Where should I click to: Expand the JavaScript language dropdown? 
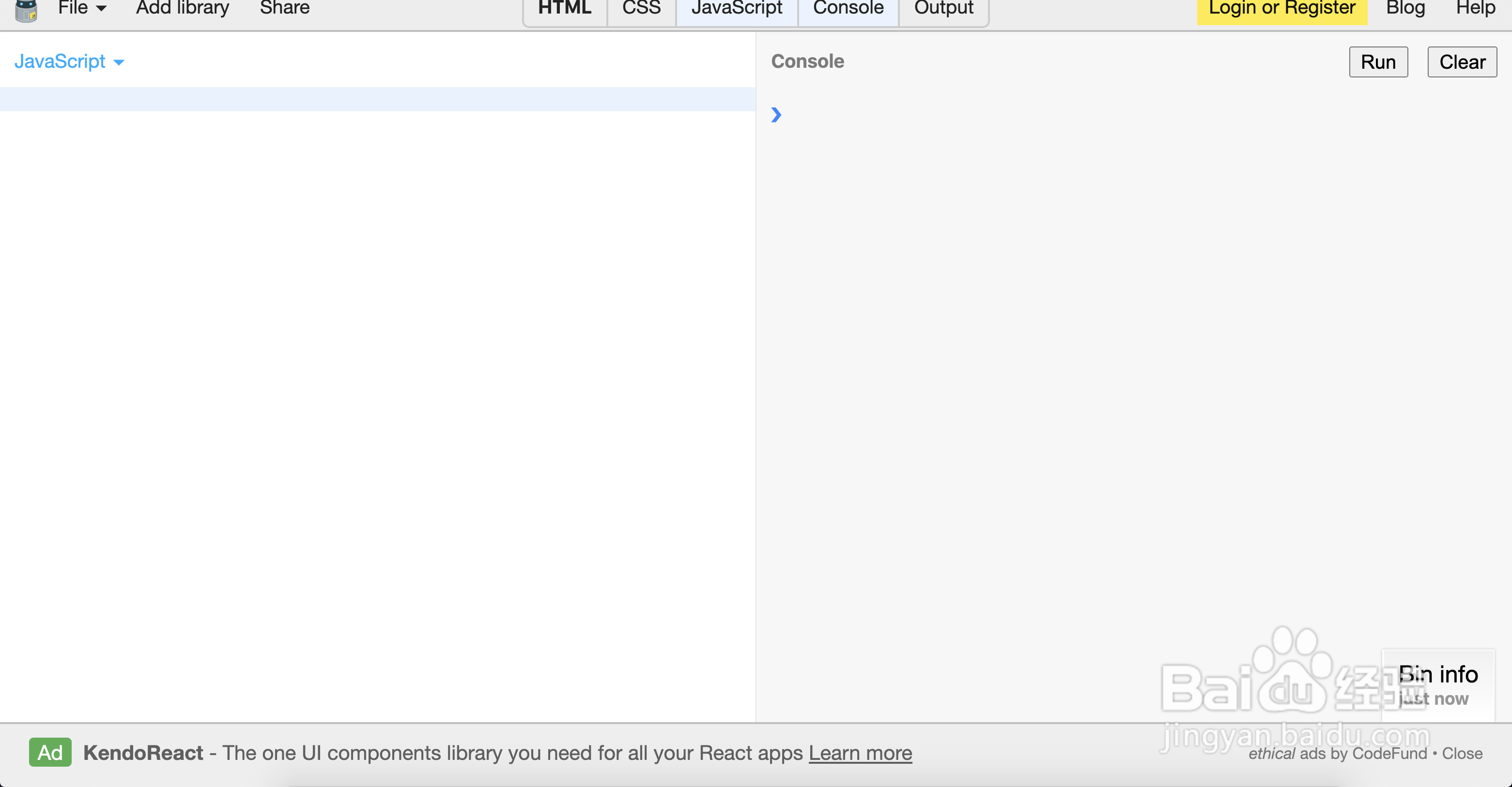point(69,61)
